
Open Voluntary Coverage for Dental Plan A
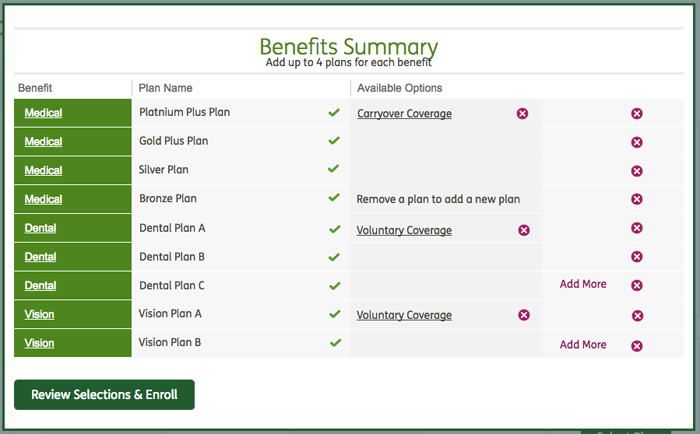click(404, 230)
